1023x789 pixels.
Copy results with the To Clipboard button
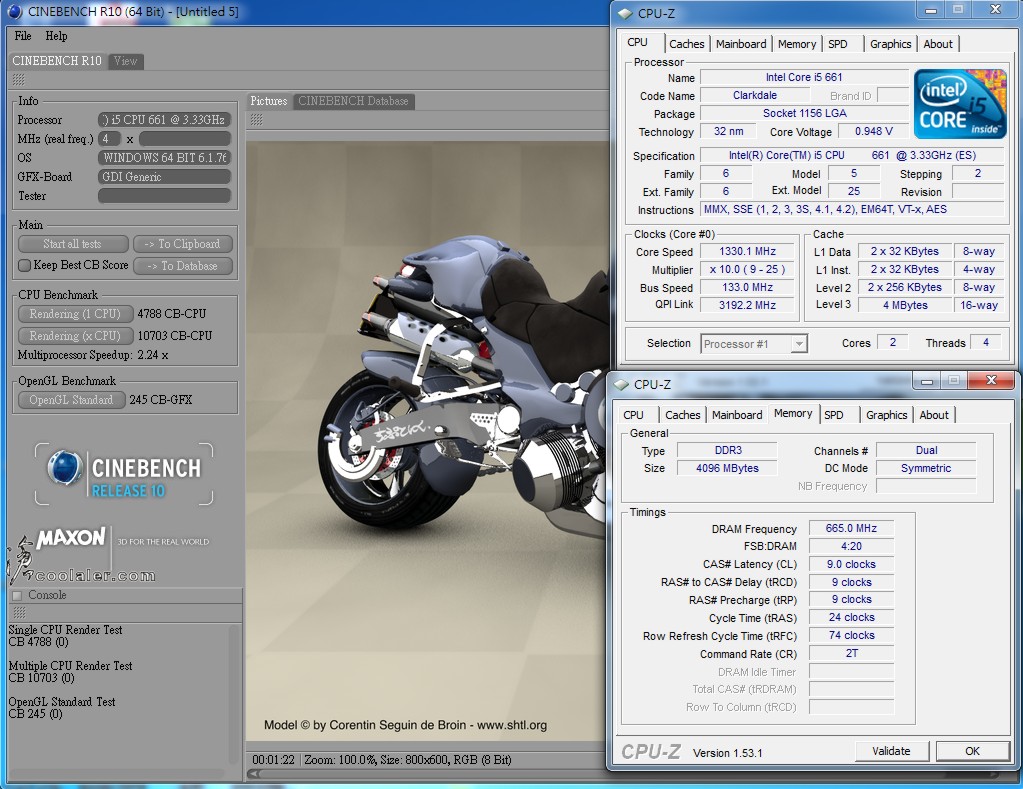[x=183, y=244]
